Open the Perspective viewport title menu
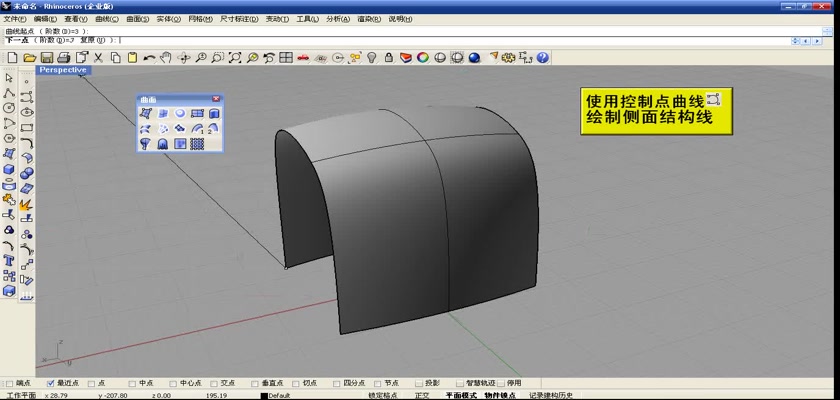840x400 pixels. click(63, 70)
